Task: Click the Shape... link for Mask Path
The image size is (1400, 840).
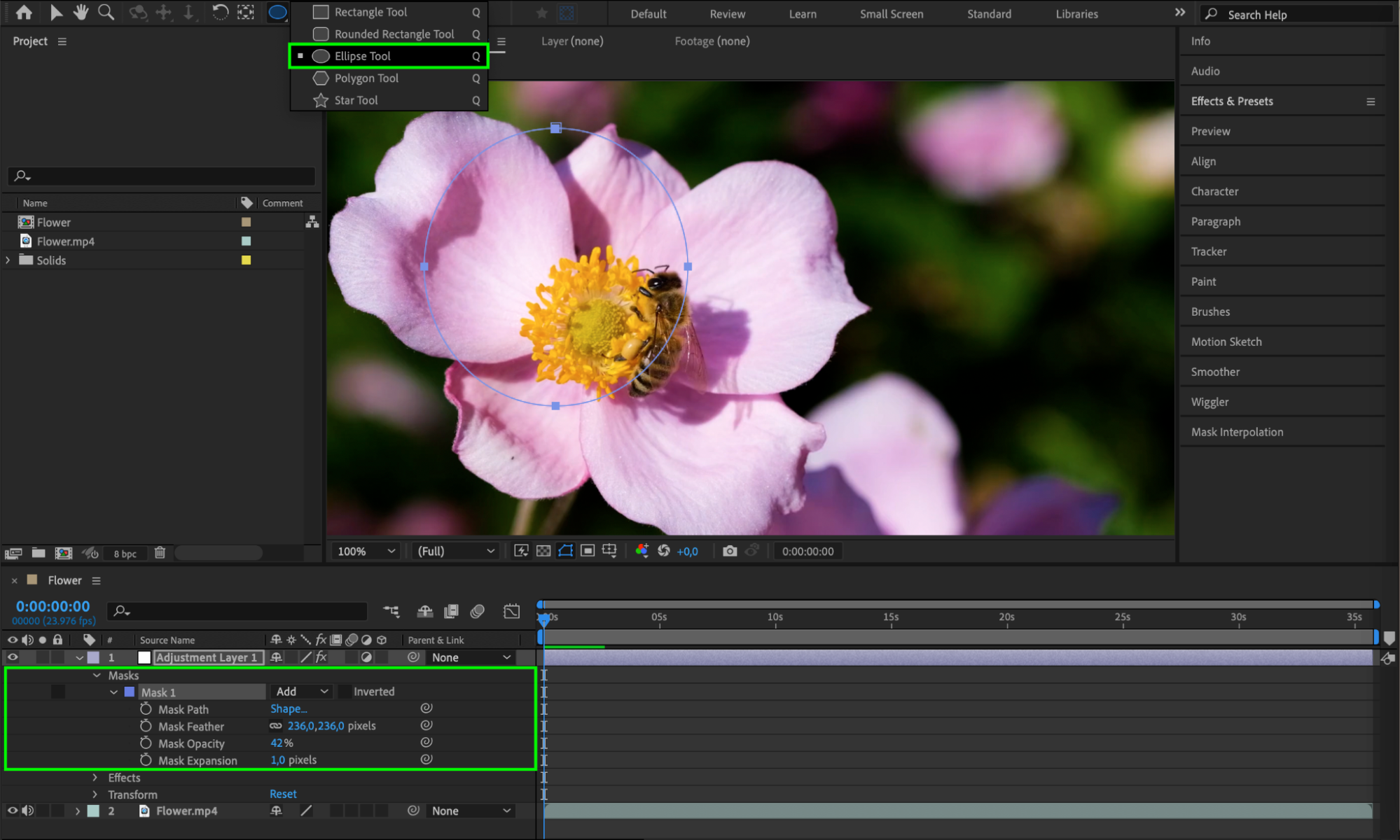Action: pyautogui.click(x=289, y=708)
